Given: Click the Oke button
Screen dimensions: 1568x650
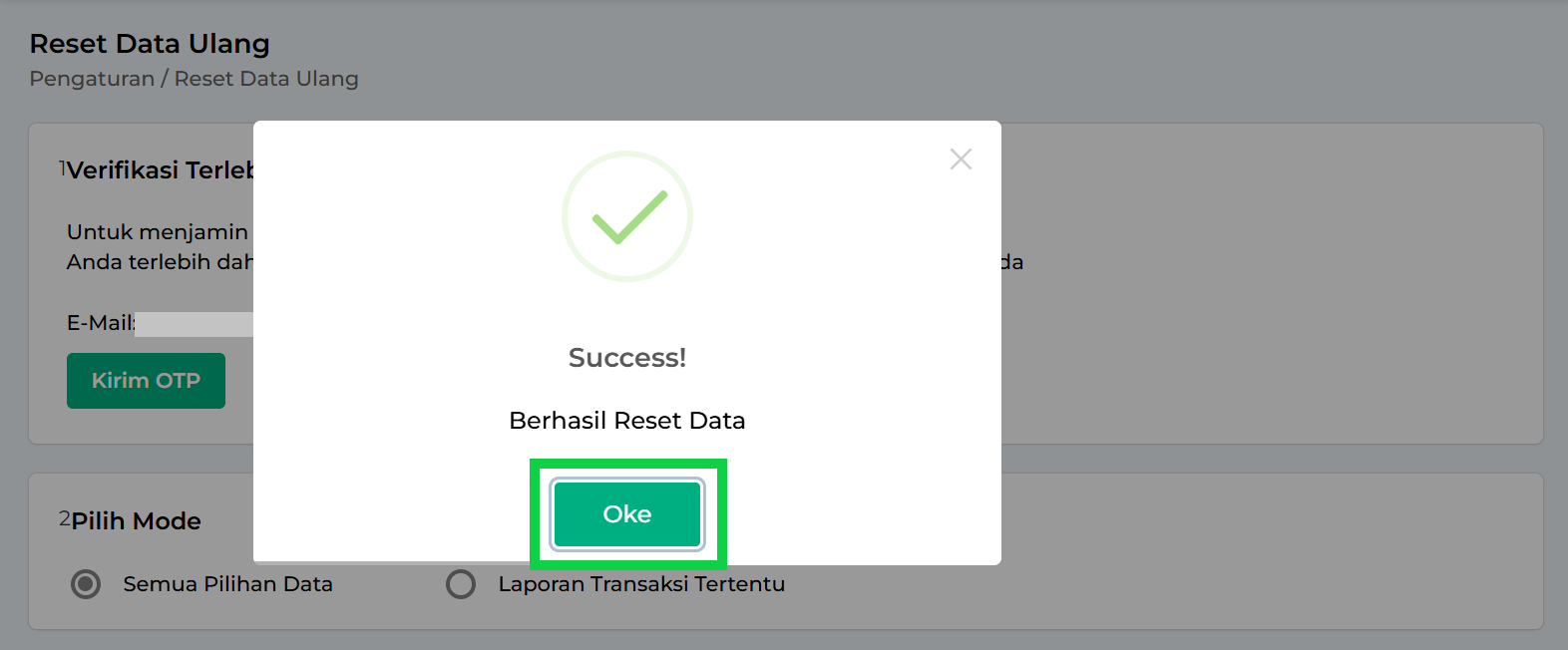Looking at the screenshot, I should tap(627, 514).
